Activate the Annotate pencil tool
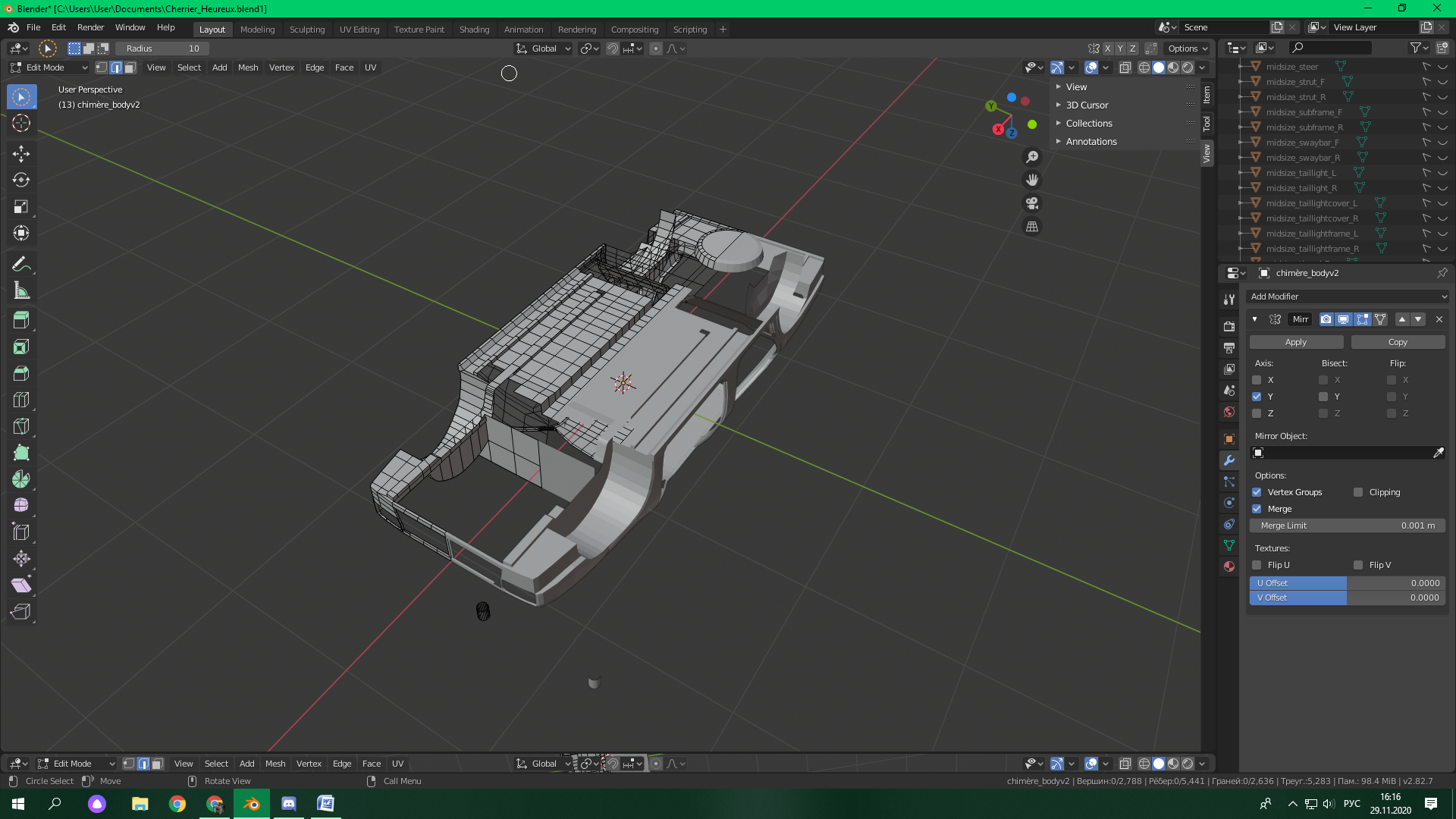Viewport: 1456px width, 819px height. click(21, 264)
